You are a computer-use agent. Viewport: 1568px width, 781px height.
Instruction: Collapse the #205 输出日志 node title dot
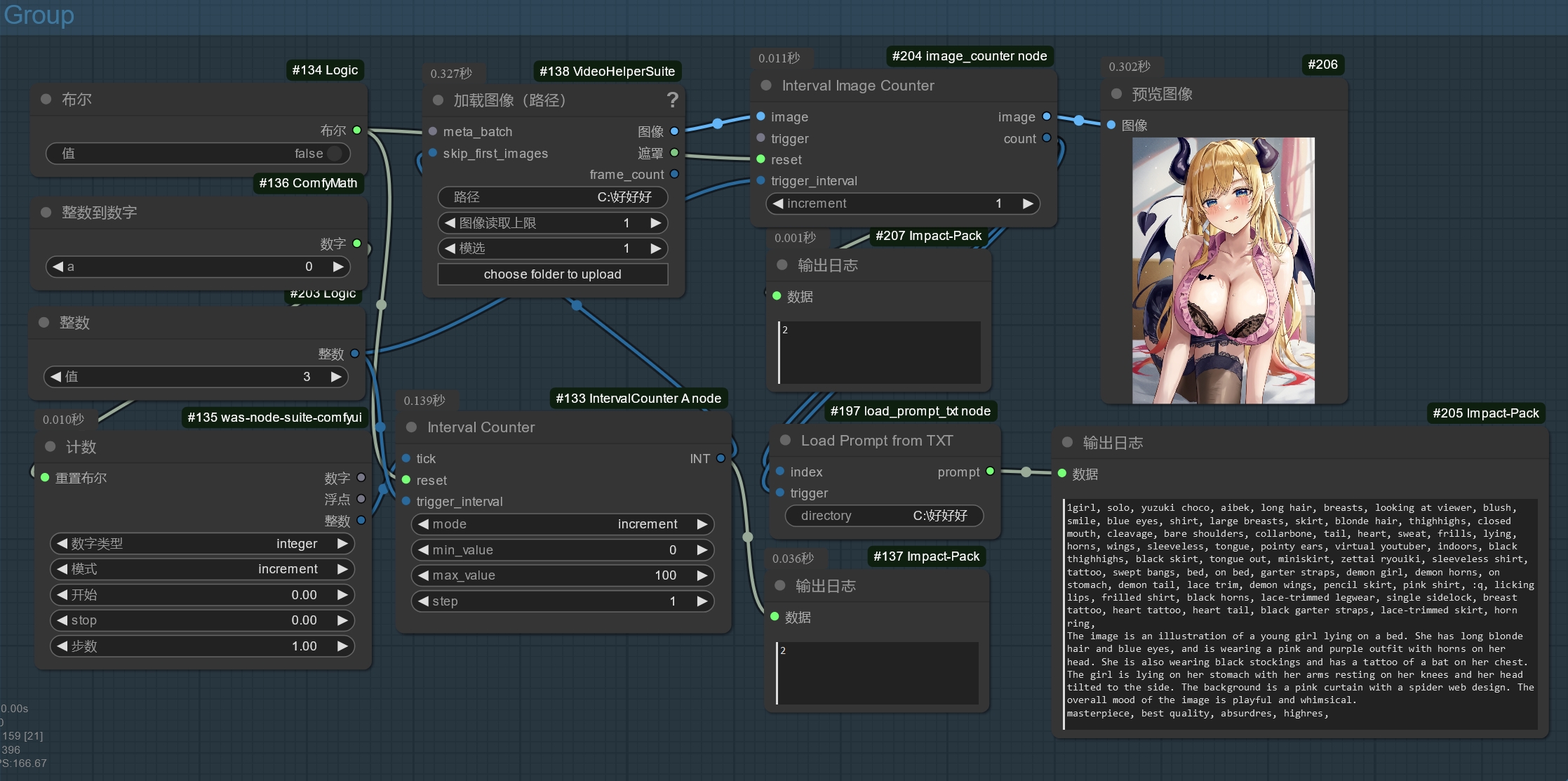coord(1067,442)
